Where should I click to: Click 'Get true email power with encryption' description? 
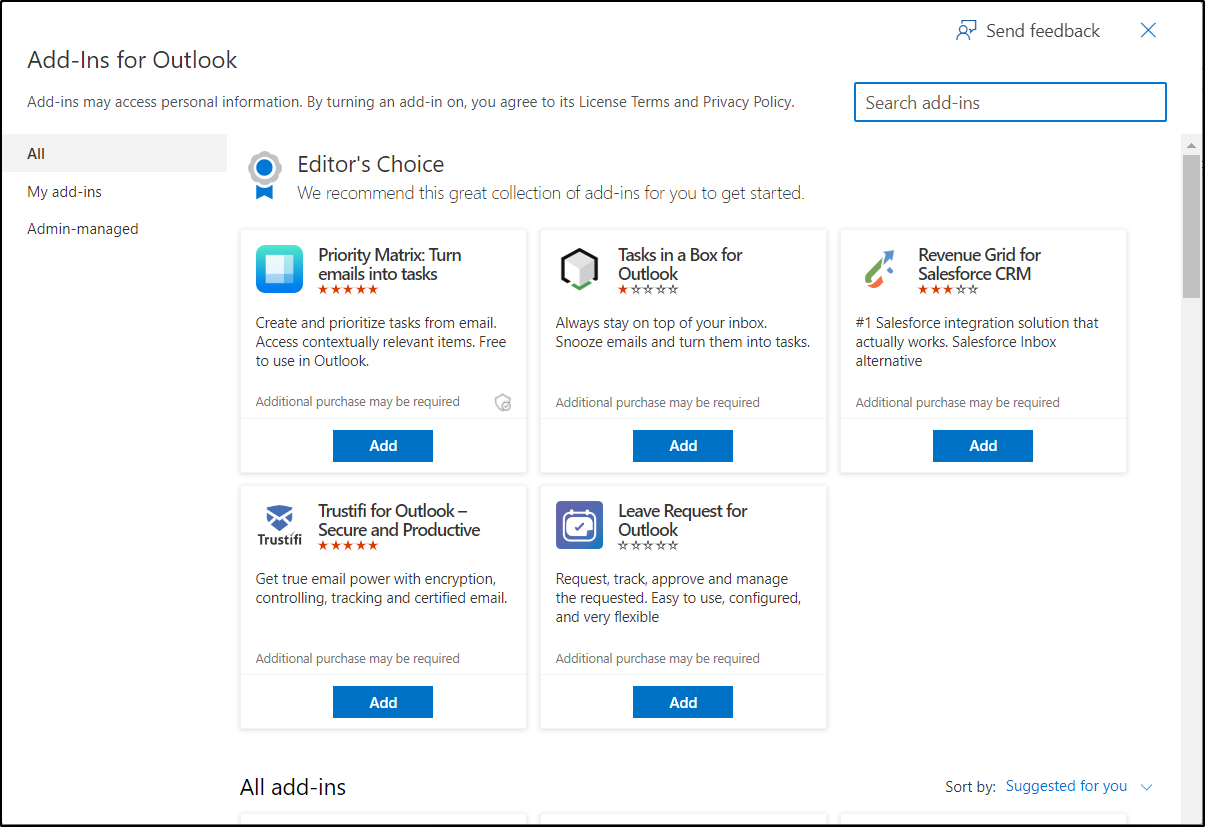click(381, 588)
